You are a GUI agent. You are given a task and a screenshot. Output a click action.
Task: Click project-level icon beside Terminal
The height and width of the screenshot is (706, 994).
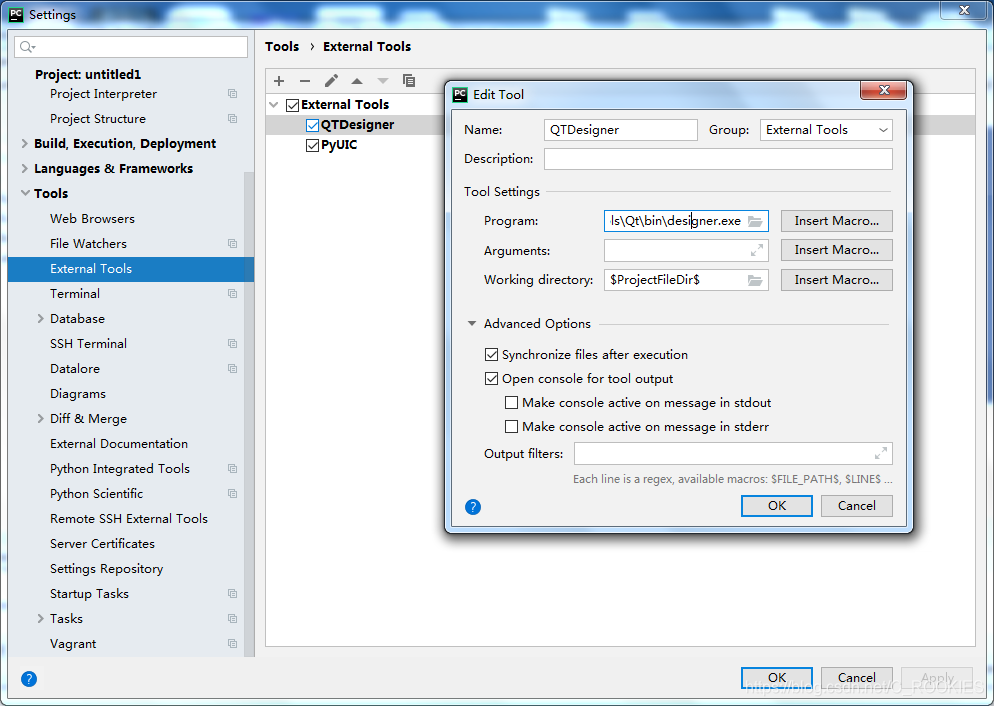[233, 294]
